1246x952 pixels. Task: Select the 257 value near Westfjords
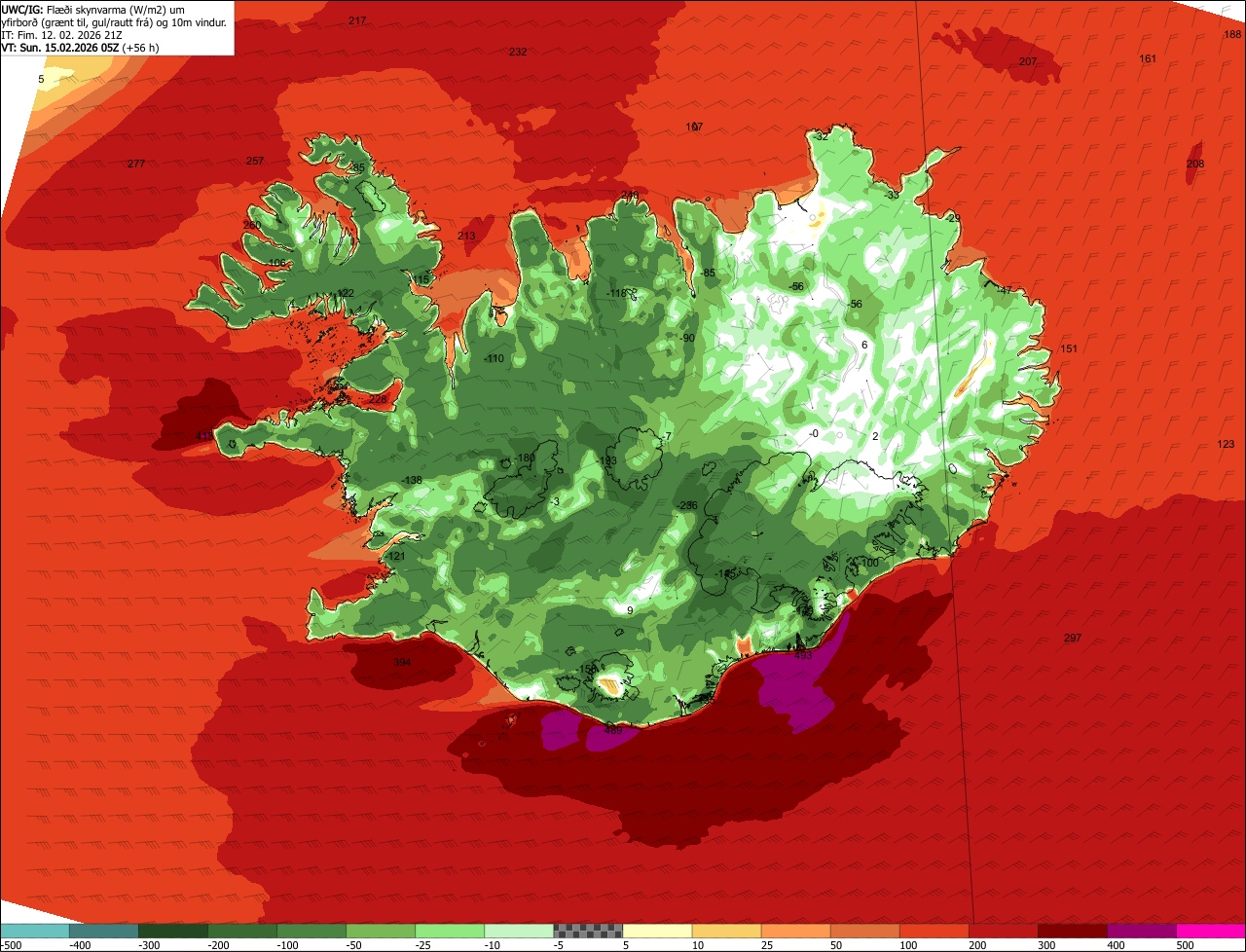(x=255, y=161)
